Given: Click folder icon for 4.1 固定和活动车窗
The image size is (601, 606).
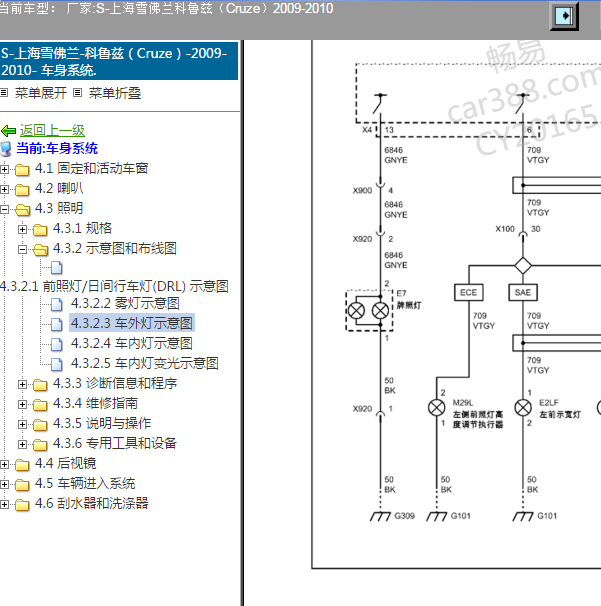Looking at the screenshot, I should point(22,169).
